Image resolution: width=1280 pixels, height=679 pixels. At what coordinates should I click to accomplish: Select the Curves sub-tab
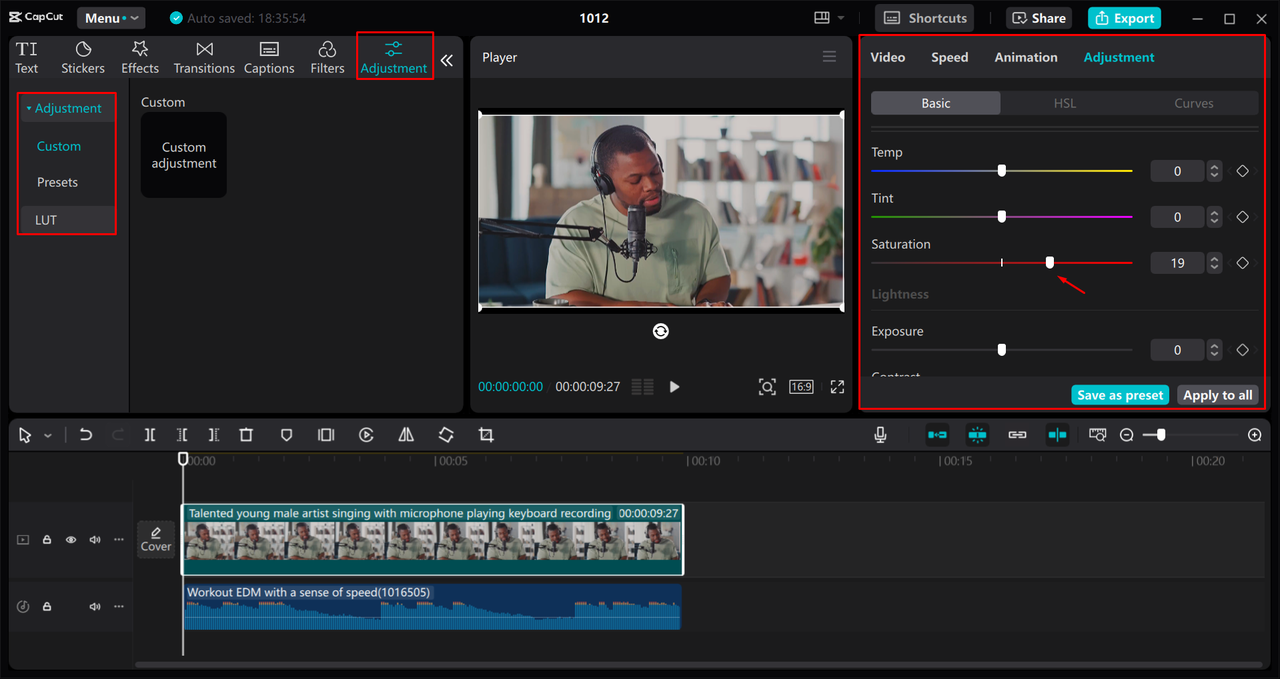(1193, 103)
